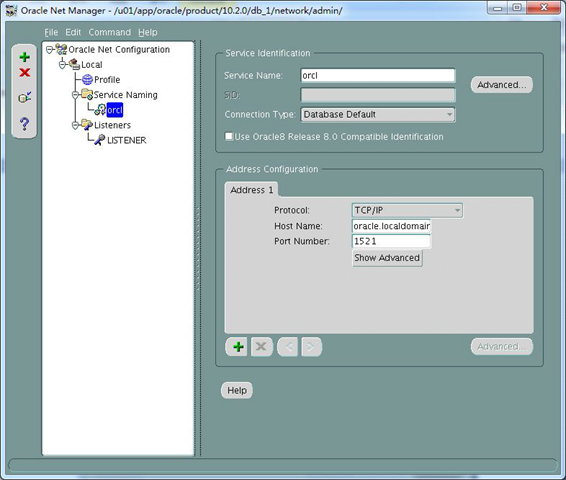Maximize the Oracle Net Manager window
This screenshot has width=566, height=480.
coord(517,8)
